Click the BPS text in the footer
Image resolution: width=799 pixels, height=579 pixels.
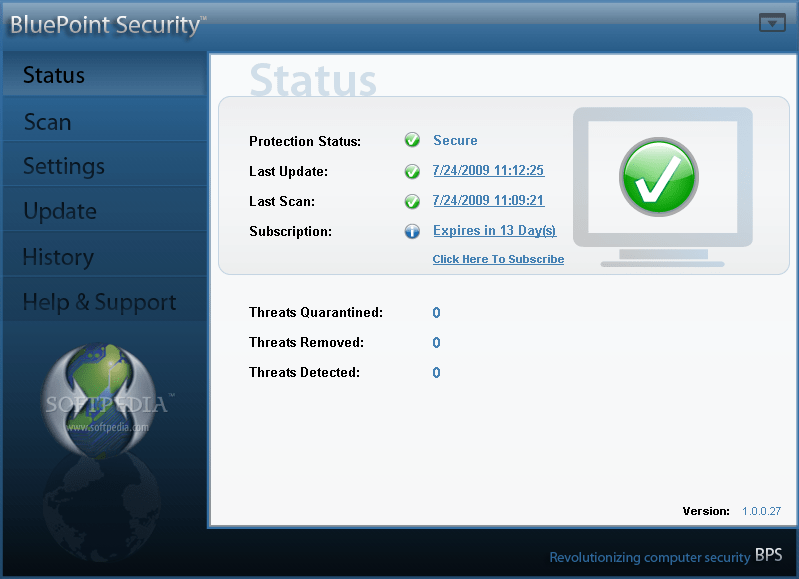point(768,555)
